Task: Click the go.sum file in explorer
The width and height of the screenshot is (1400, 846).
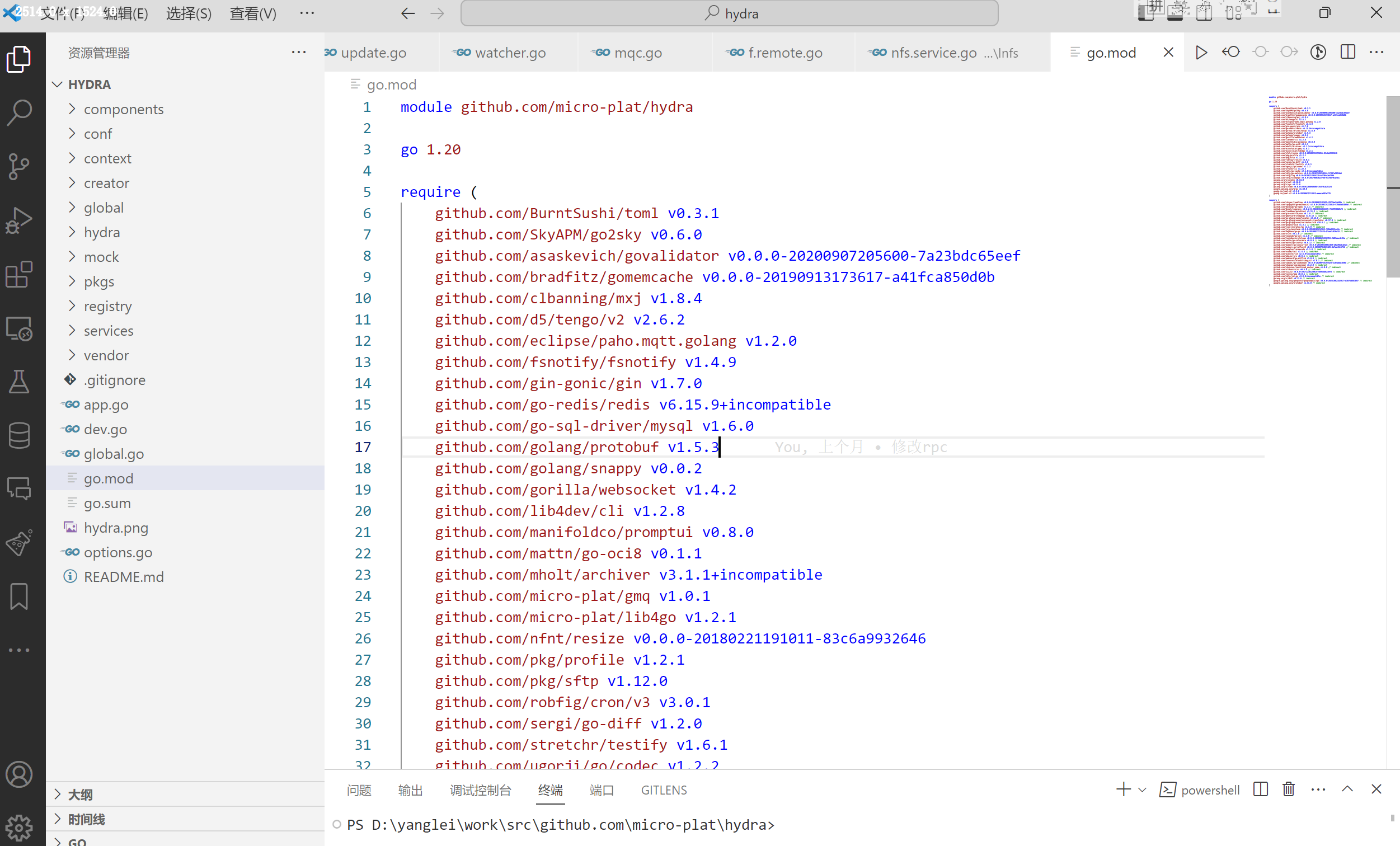Action: click(107, 502)
